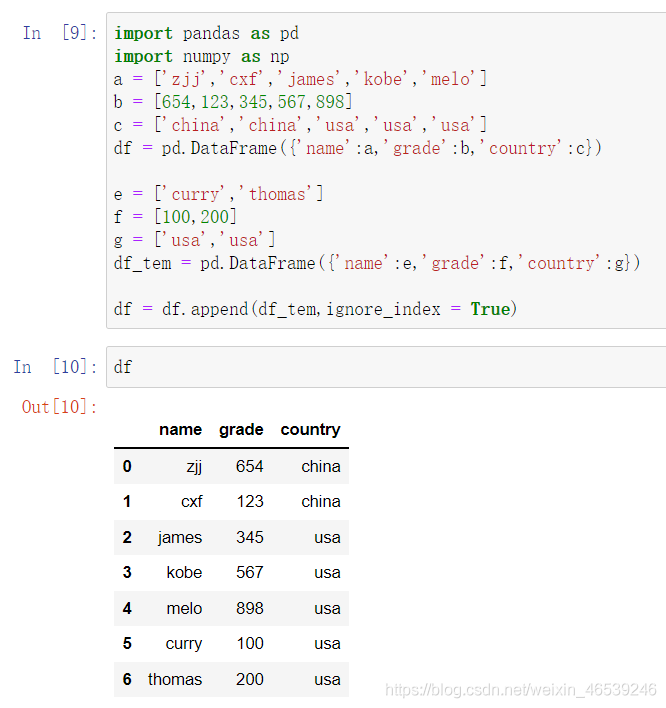The height and width of the screenshot is (708, 666).
Task: Click the line 'g = ['usa','usa']'
Action: (195, 240)
